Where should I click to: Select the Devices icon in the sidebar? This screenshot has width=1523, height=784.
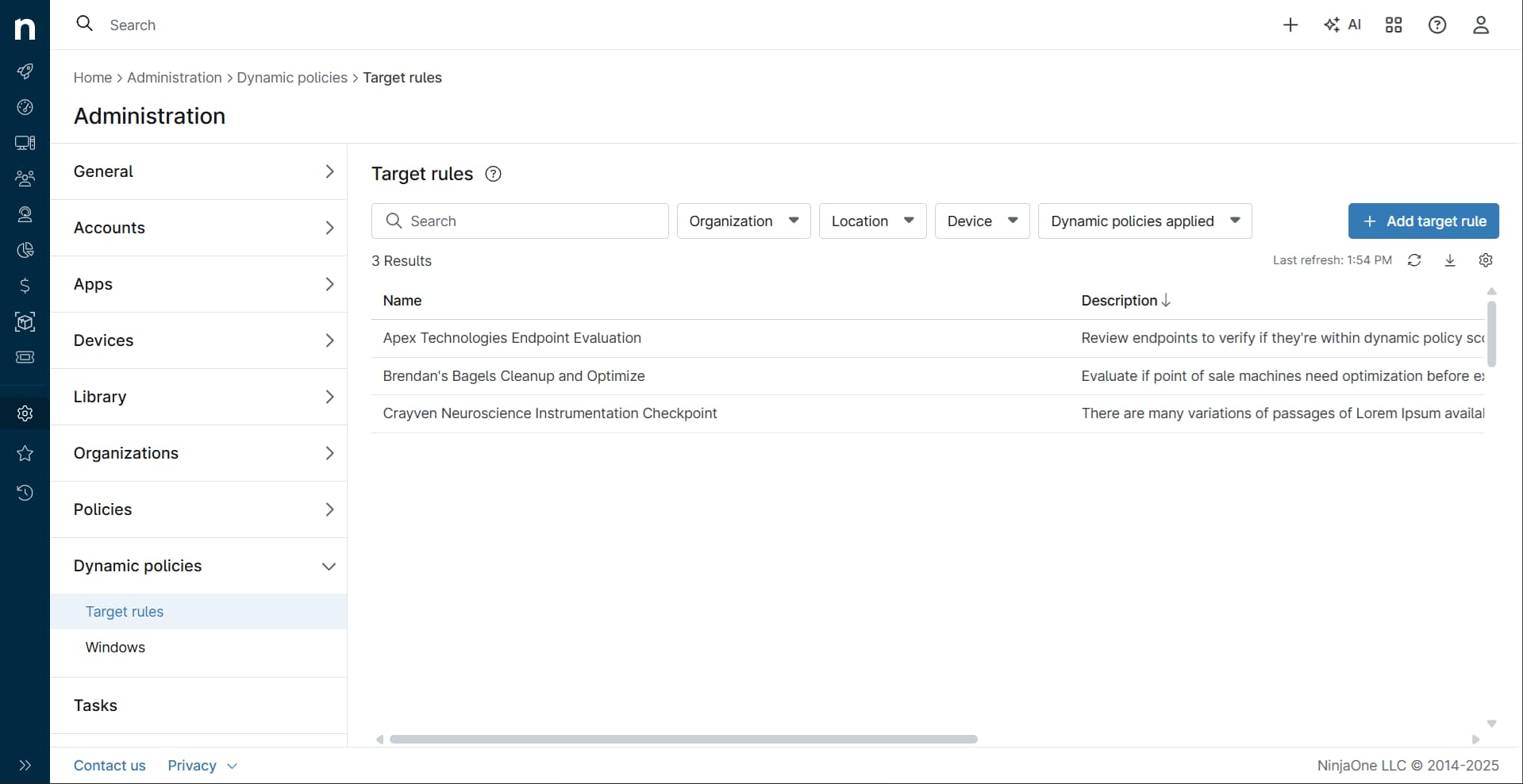25,143
